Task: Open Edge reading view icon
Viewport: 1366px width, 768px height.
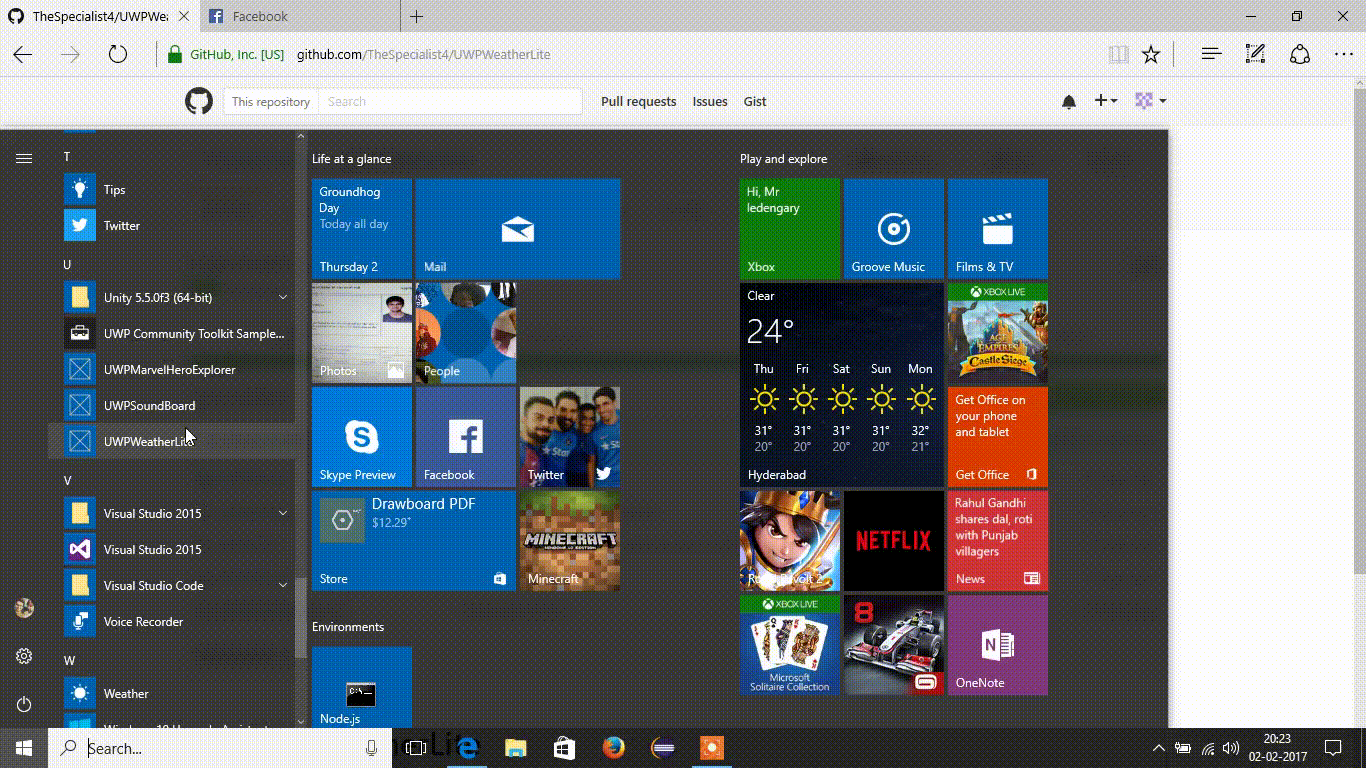Action: 1119,55
